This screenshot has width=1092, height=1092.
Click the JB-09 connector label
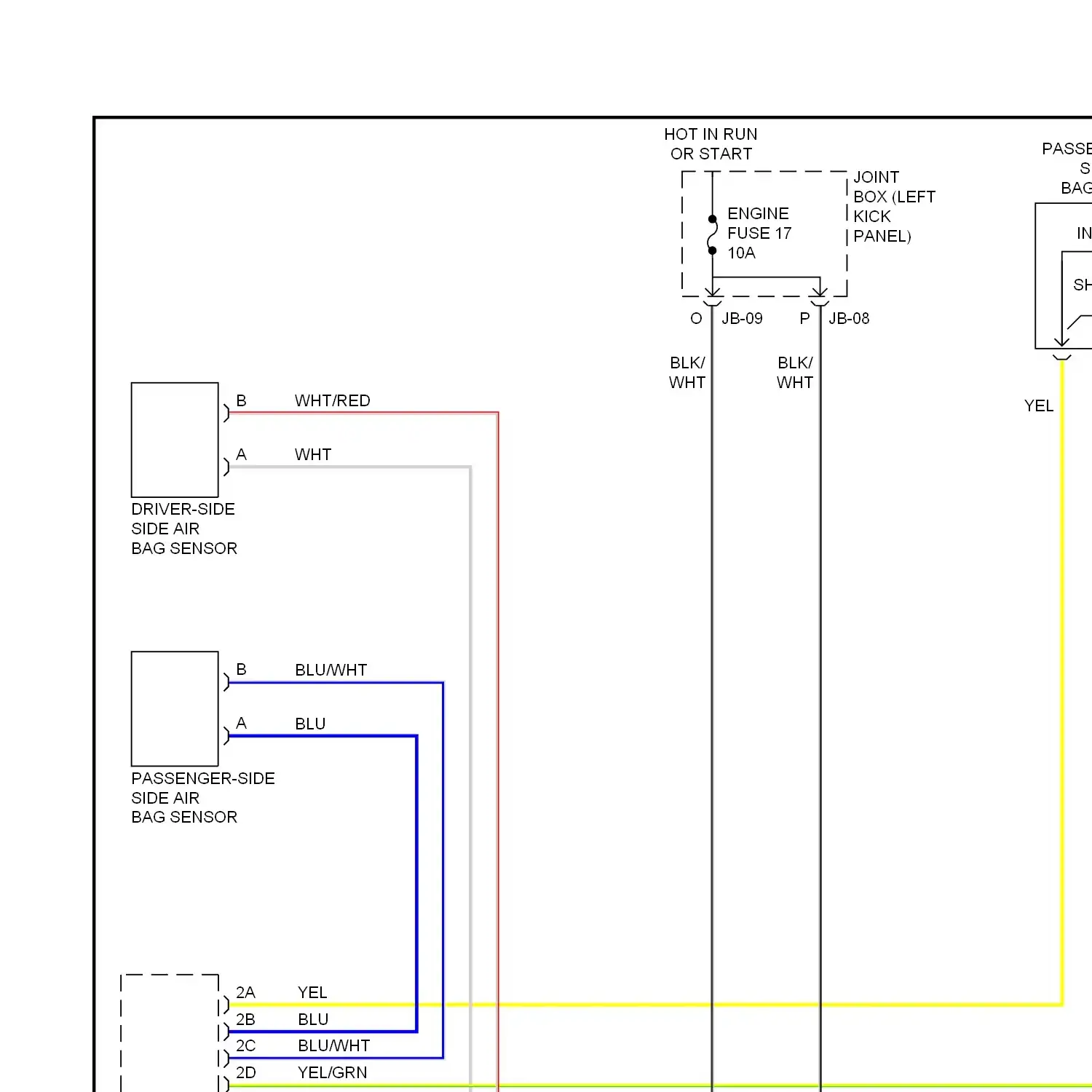coord(742,319)
